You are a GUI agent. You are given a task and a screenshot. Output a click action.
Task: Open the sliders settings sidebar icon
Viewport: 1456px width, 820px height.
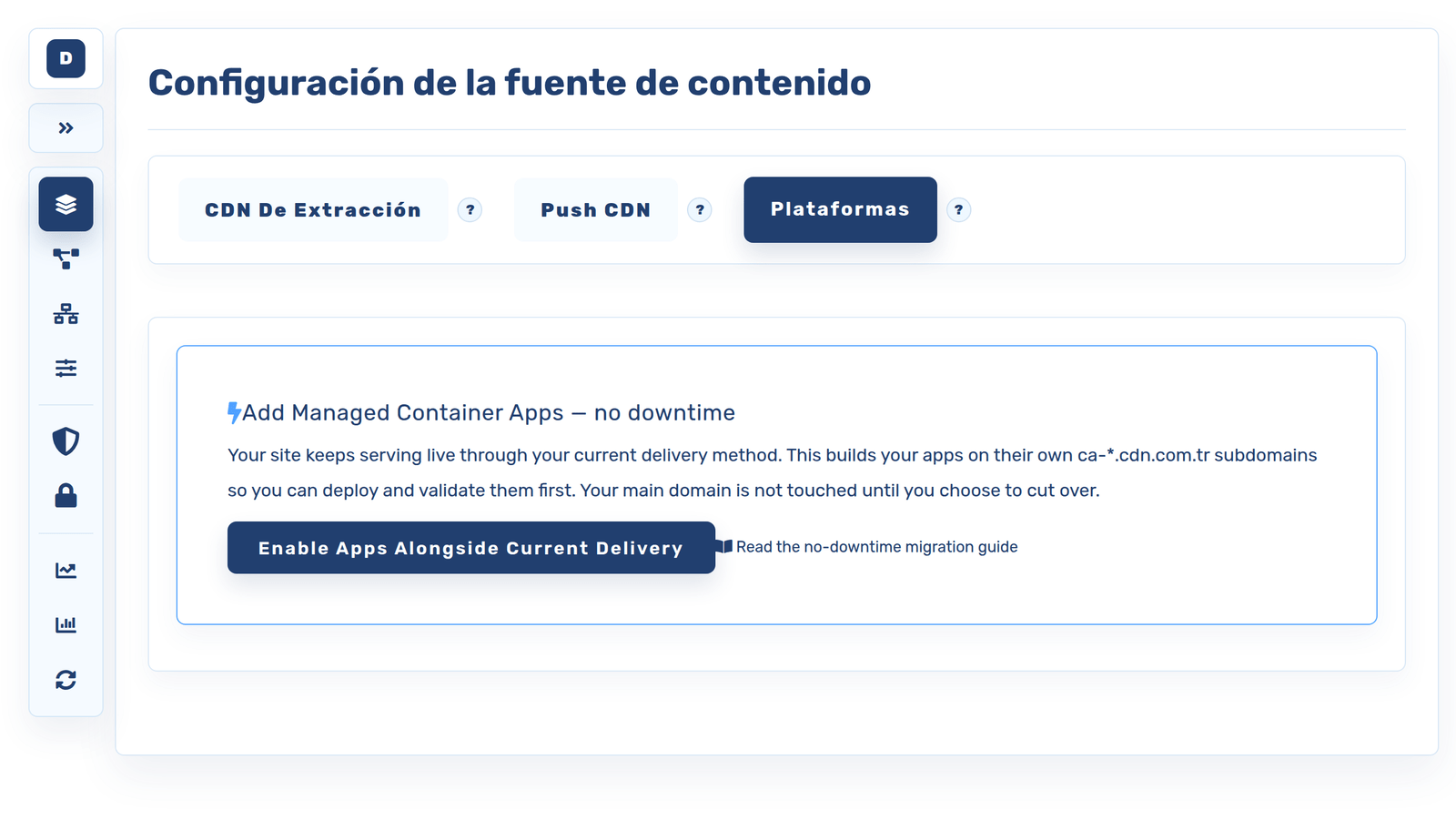pyautogui.click(x=66, y=369)
